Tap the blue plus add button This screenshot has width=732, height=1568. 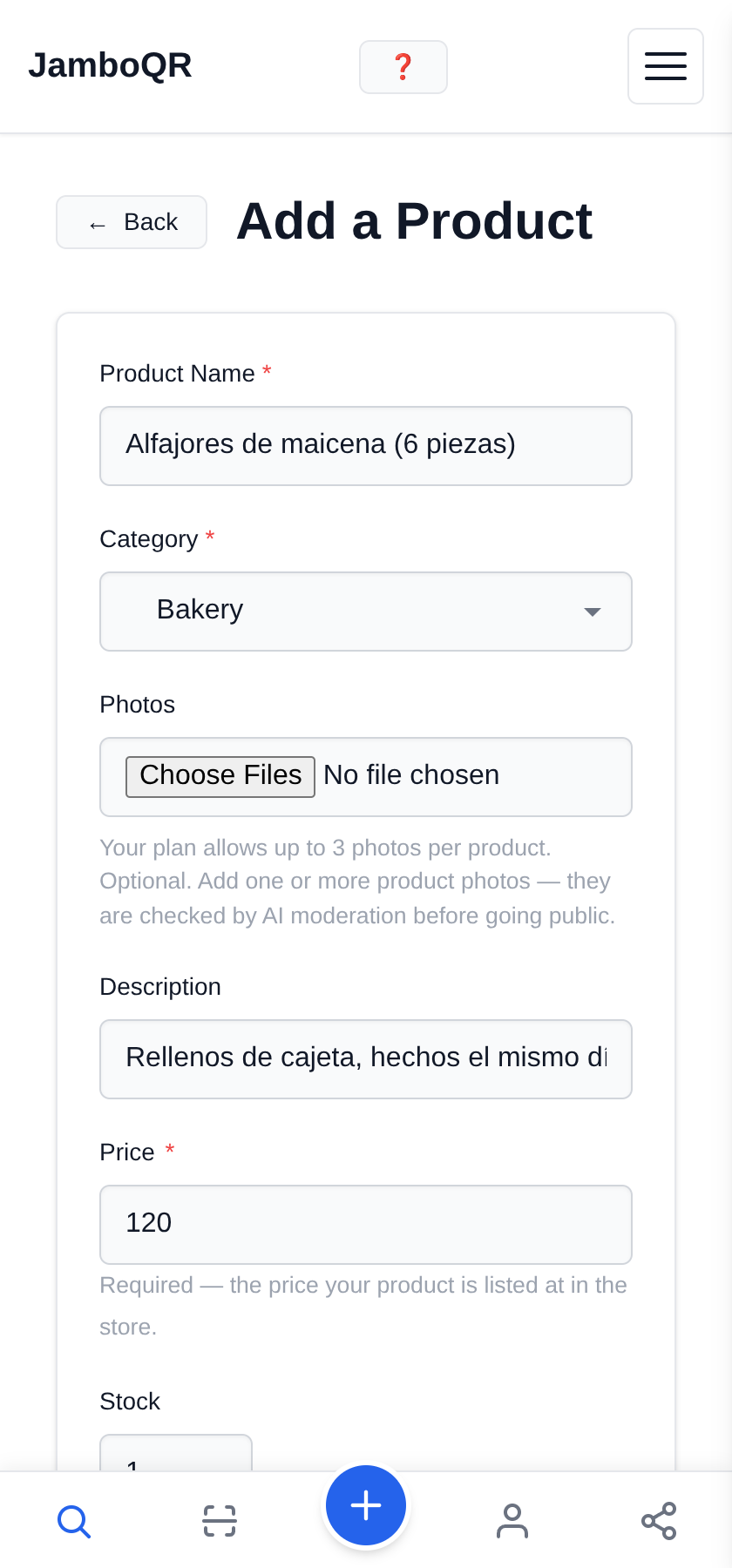click(366, 1505)
